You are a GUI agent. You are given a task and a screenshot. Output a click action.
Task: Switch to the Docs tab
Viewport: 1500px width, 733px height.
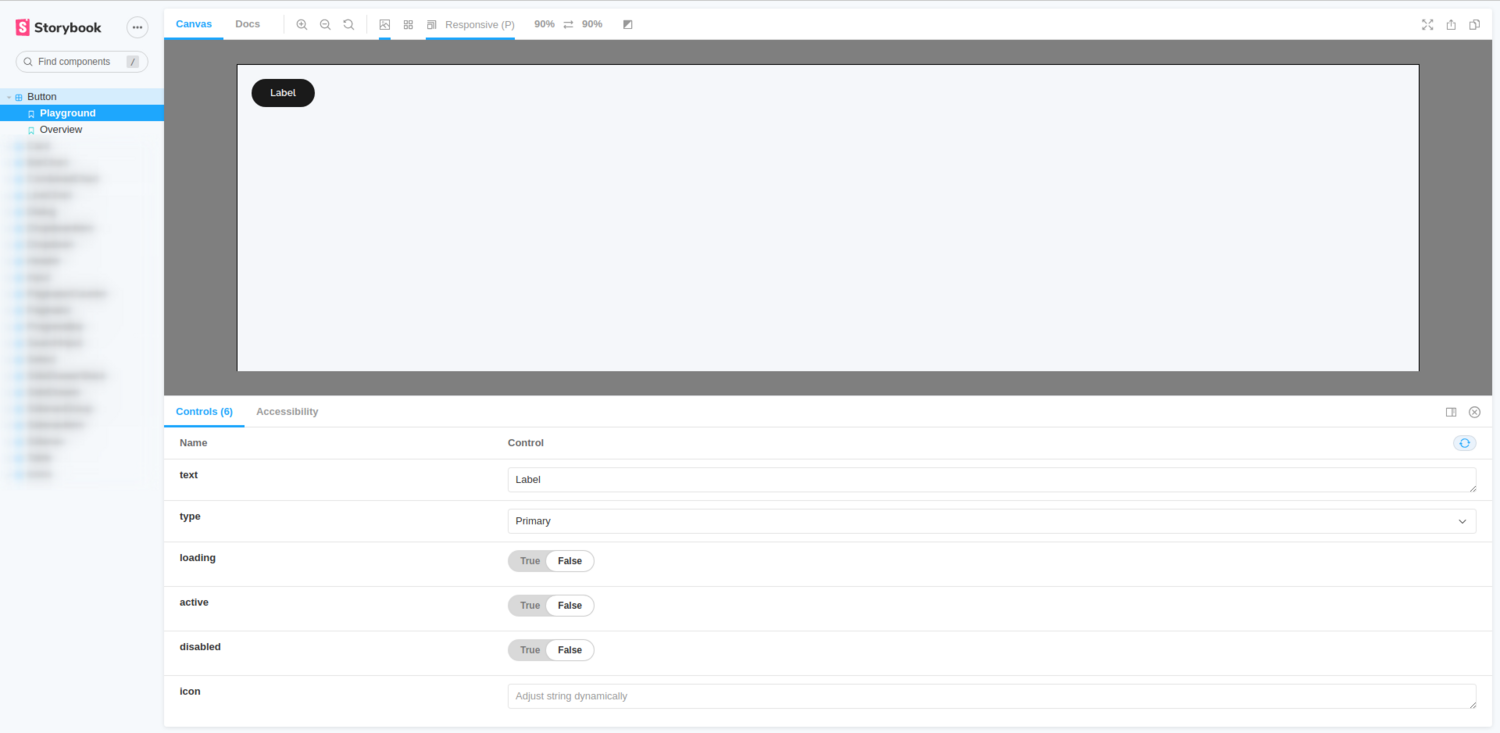tap(247, 24)
